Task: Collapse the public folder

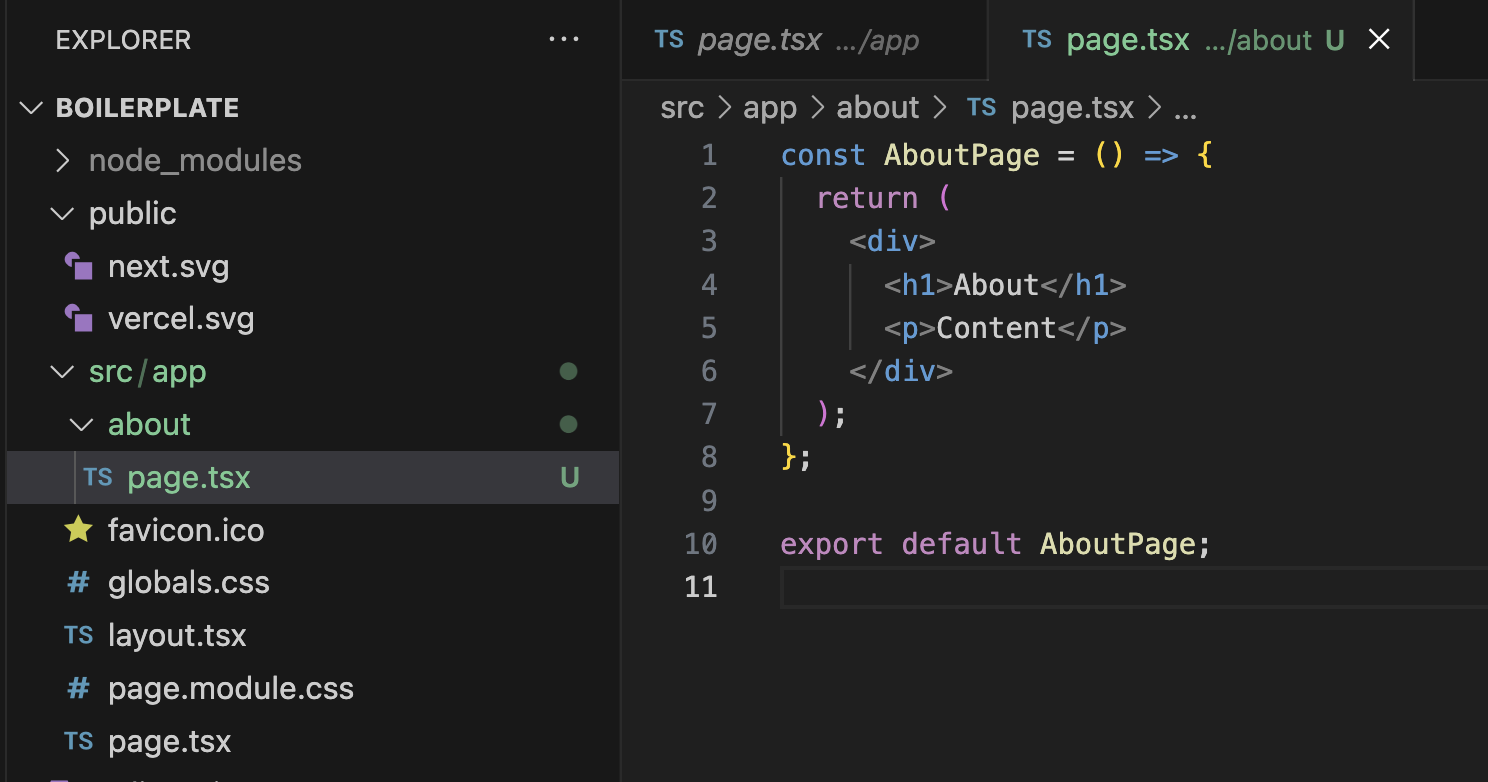Action: [62, 213]
